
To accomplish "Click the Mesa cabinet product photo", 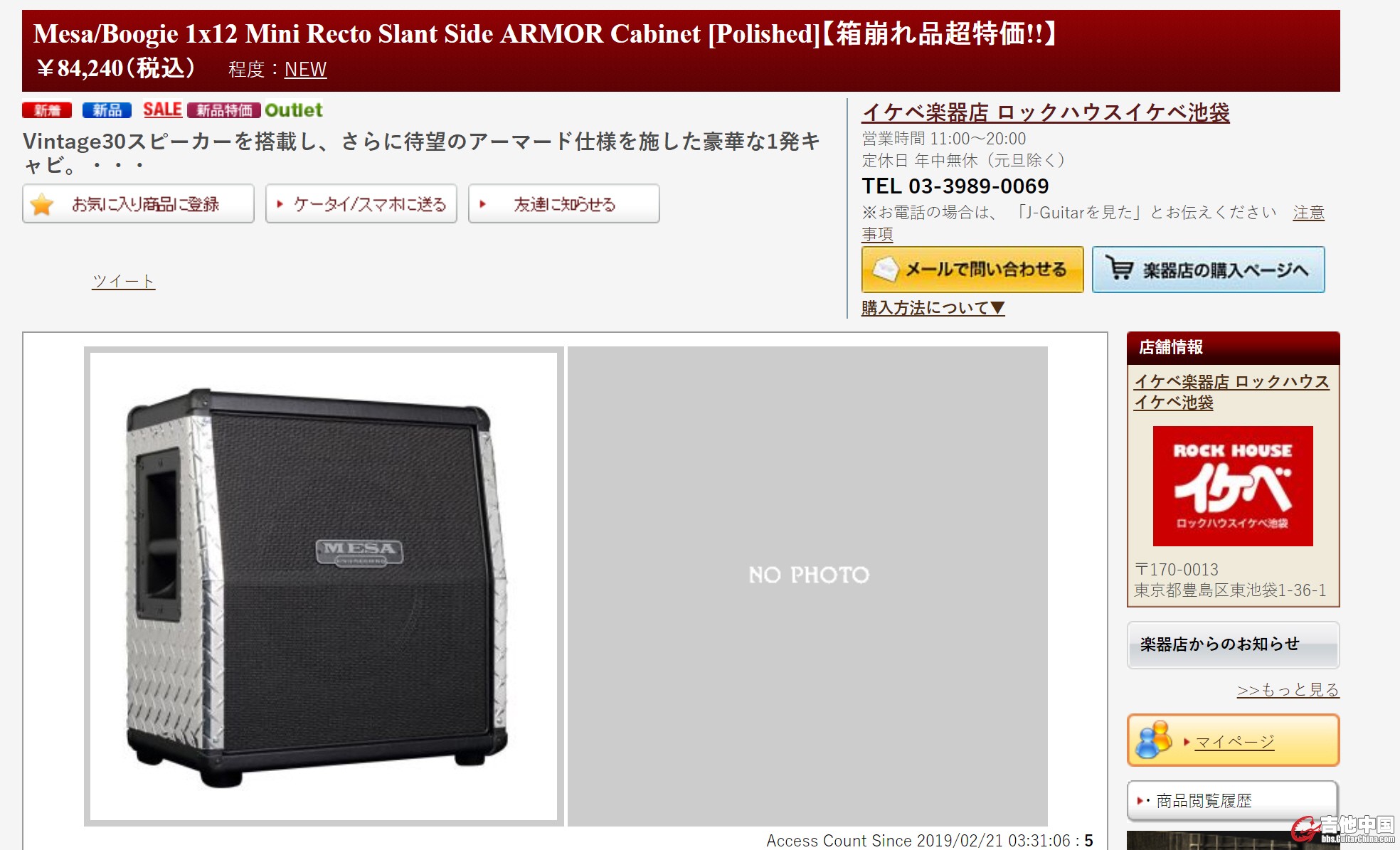I will click(324, 587).
